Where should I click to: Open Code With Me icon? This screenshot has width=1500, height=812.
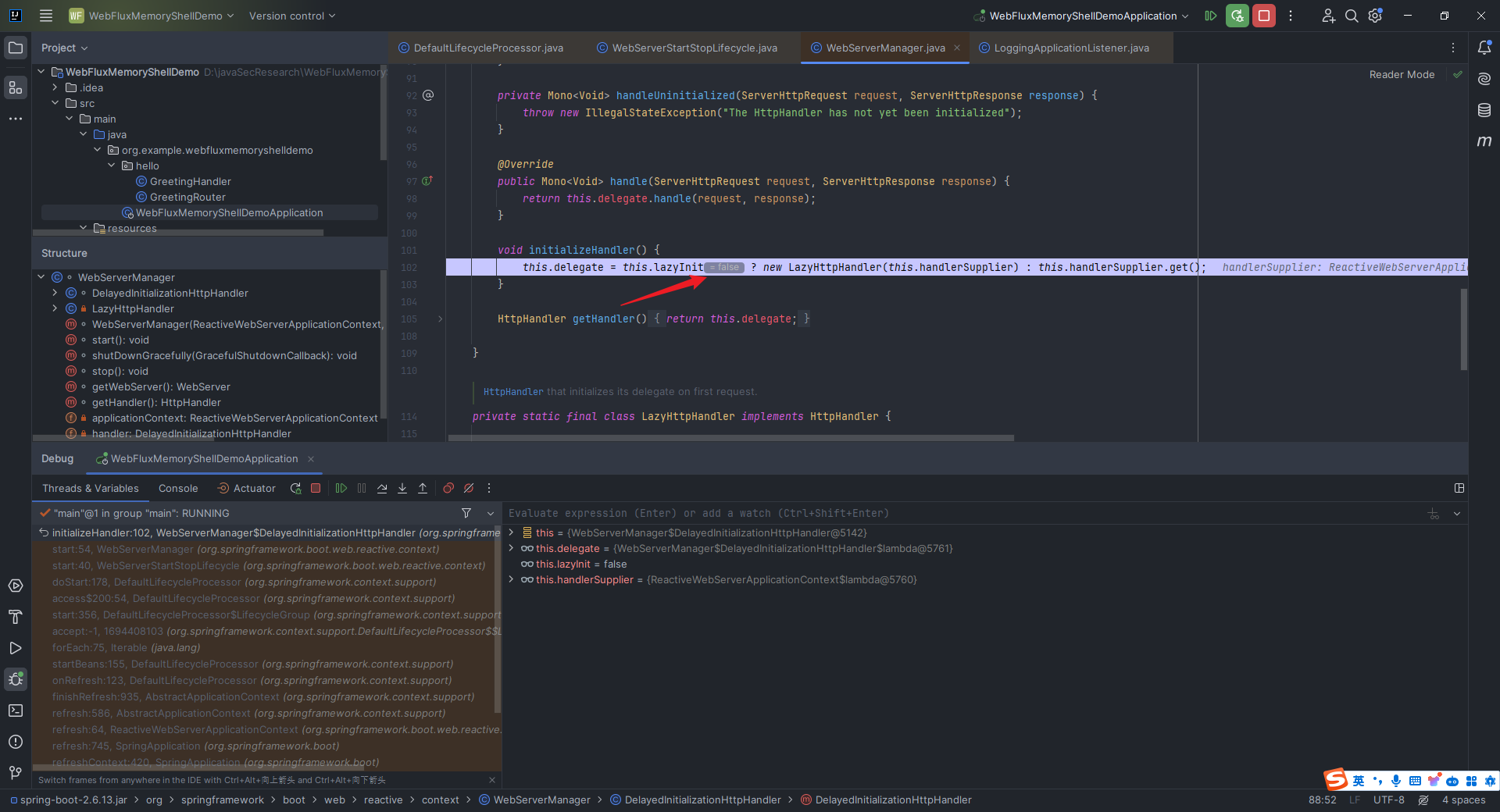pos(1328,16)
